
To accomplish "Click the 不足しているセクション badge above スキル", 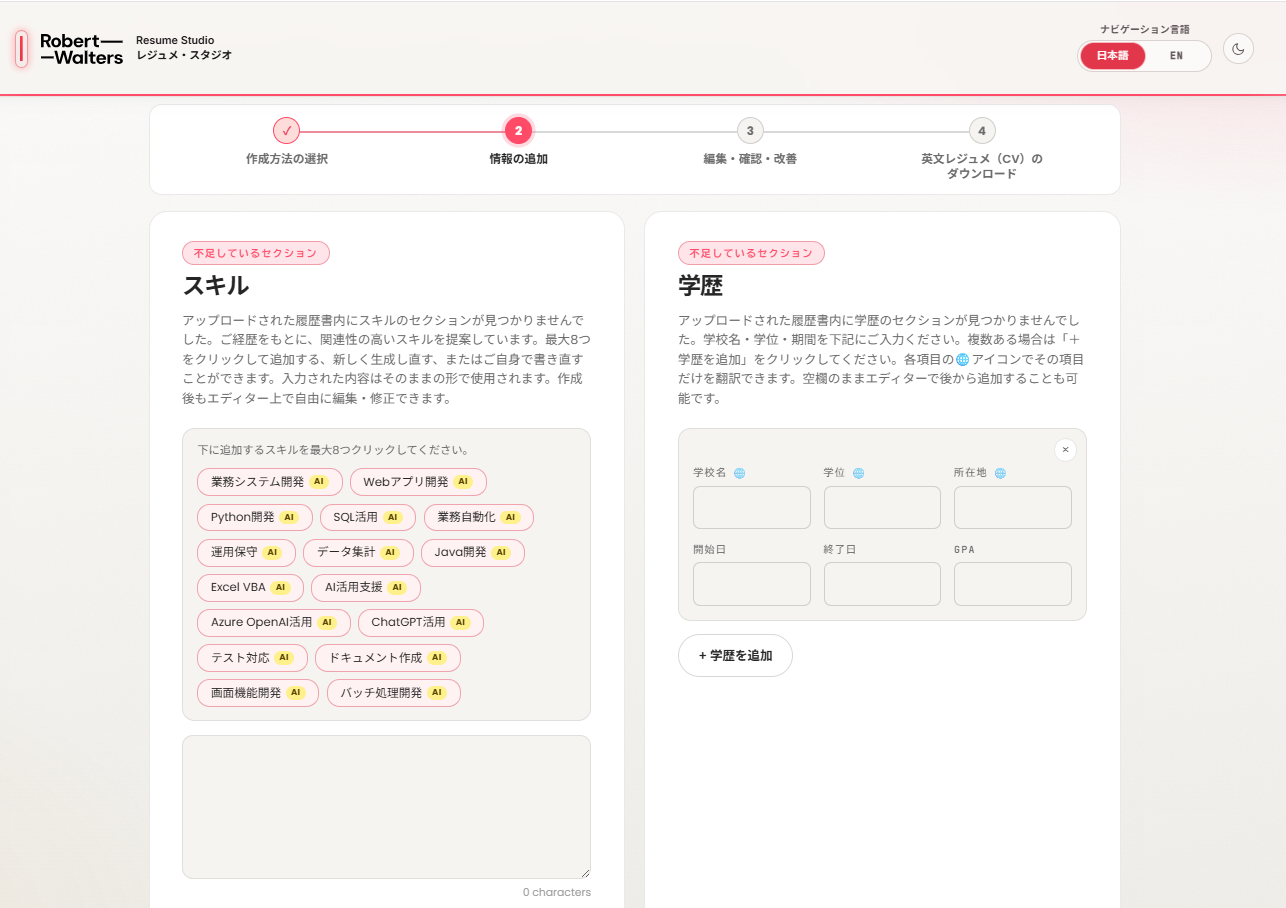I will pyautogui.click(x=256, y=253).
